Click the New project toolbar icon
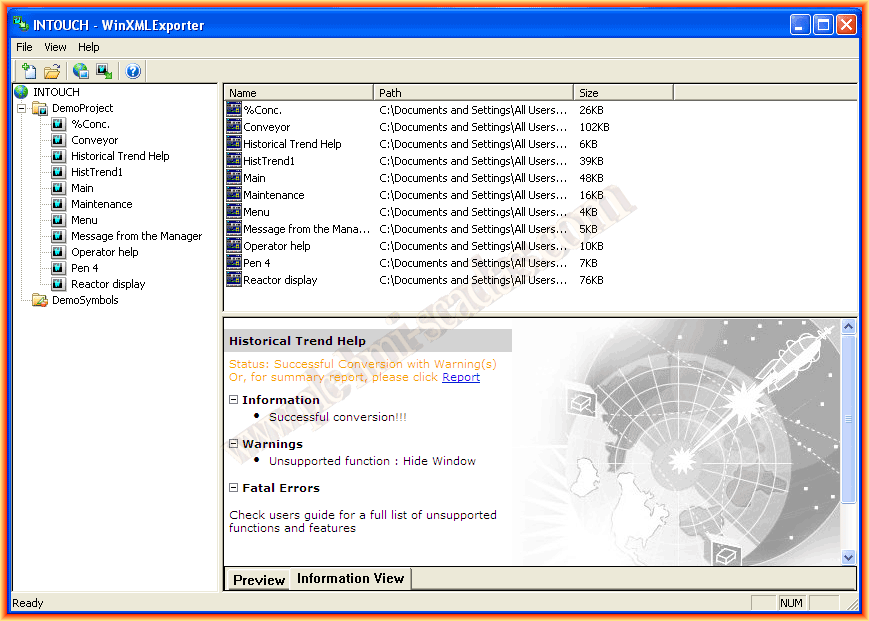The height and width of the screenshot is (621, 869). coord(29,71)
